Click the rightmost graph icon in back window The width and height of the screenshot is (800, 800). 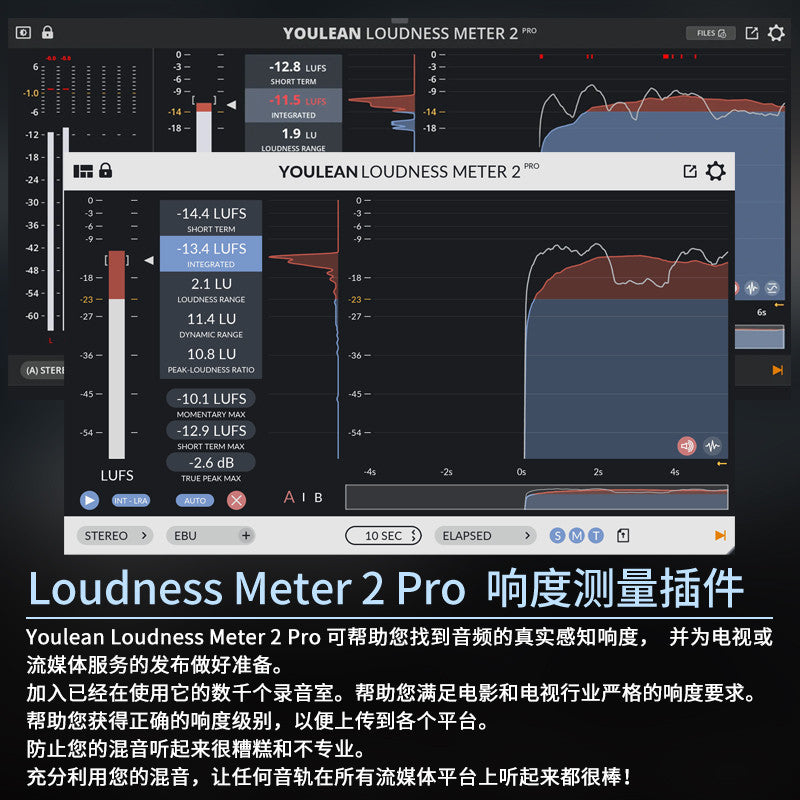point(772,288)
